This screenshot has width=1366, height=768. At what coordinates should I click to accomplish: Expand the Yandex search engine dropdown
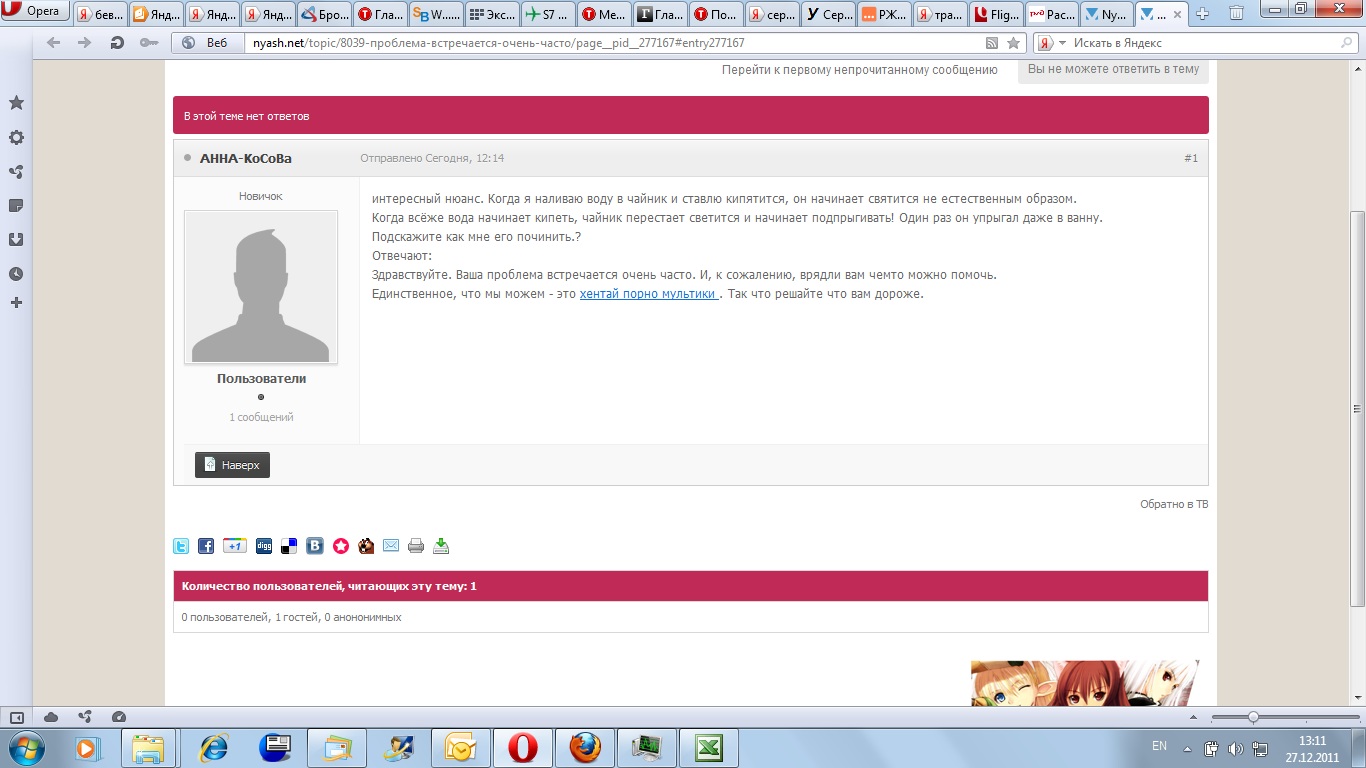pyautogui.click(x=1062, y=43)
